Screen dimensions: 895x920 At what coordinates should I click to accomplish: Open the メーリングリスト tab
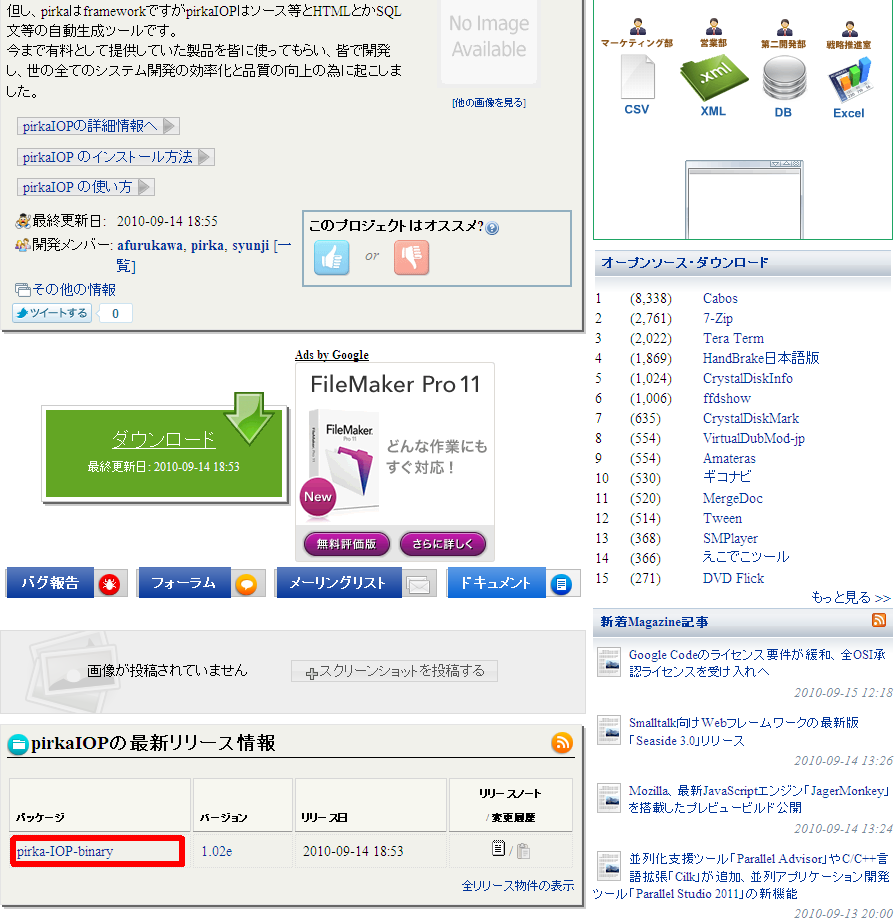click(355, 583)
